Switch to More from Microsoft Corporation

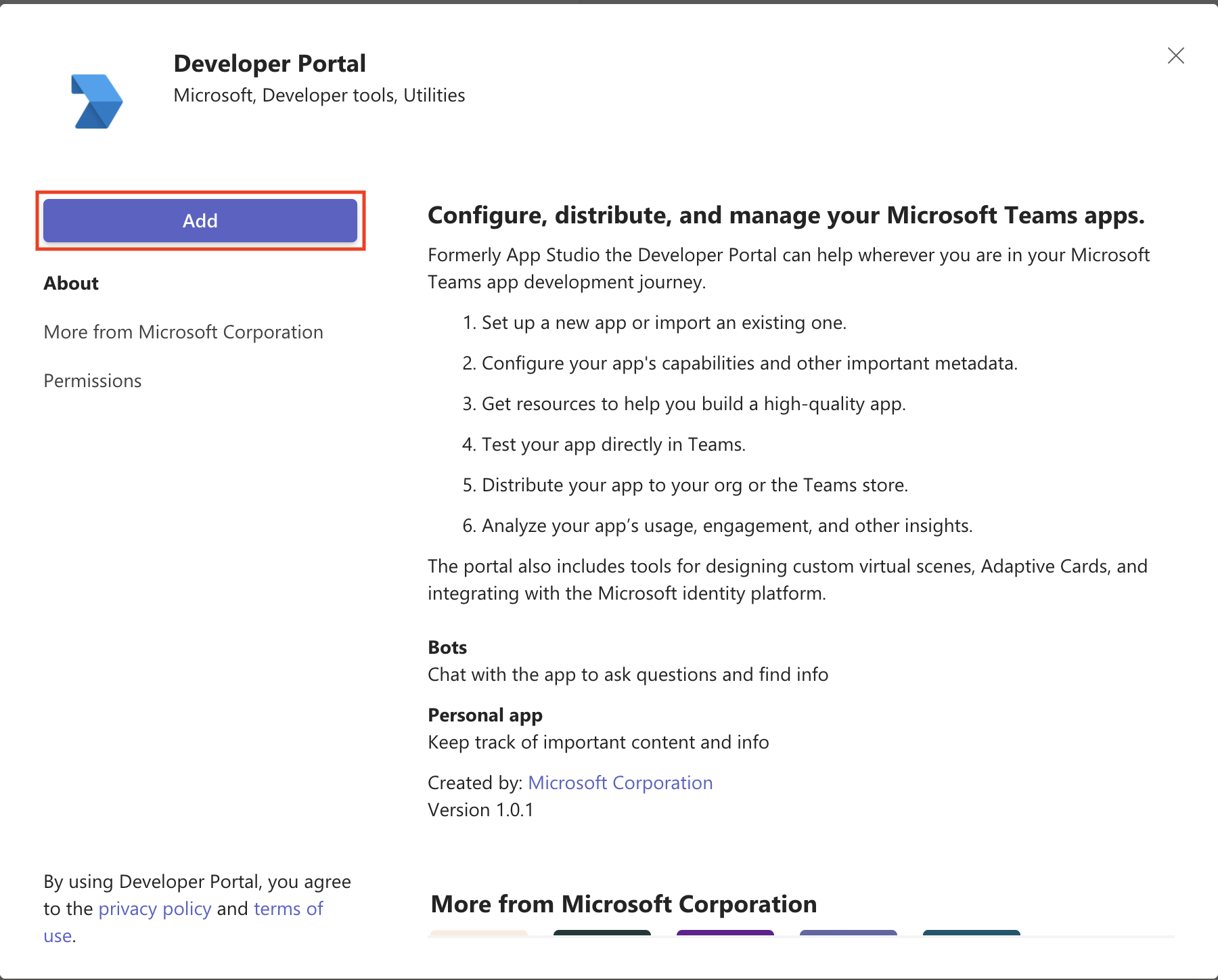pos(183,332)
